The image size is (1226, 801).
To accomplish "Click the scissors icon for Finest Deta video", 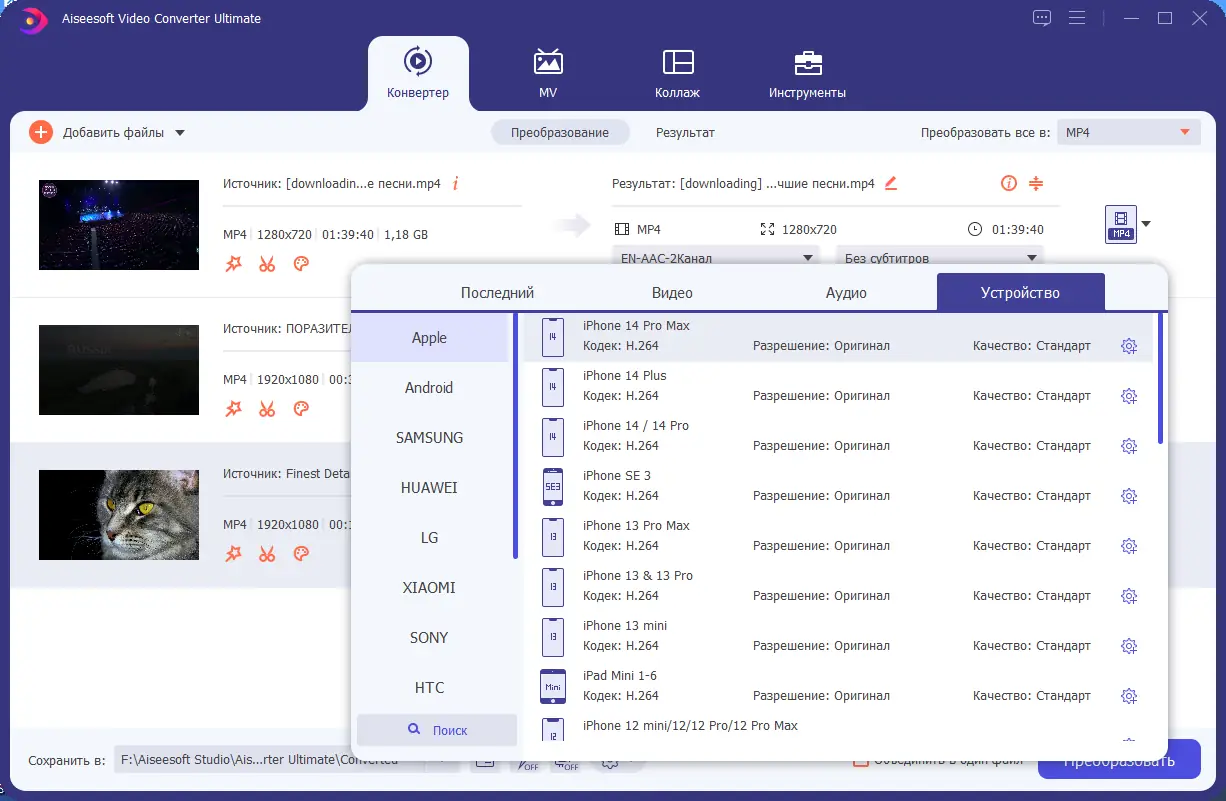I will point(267,554).
